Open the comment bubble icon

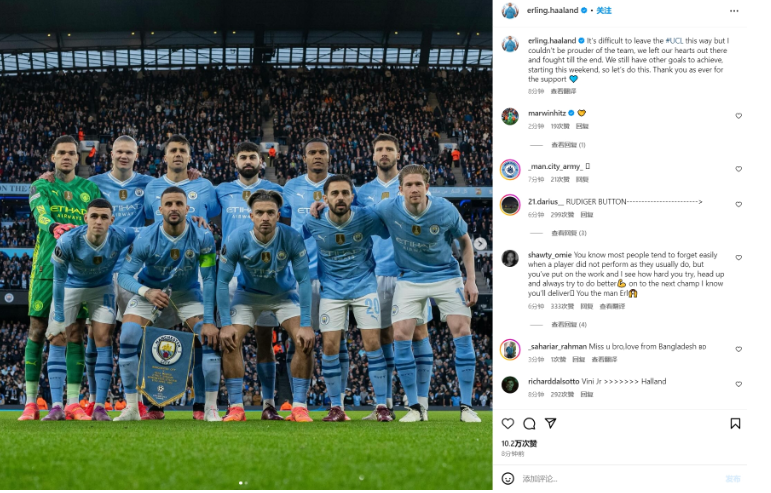tap(529, 423)
